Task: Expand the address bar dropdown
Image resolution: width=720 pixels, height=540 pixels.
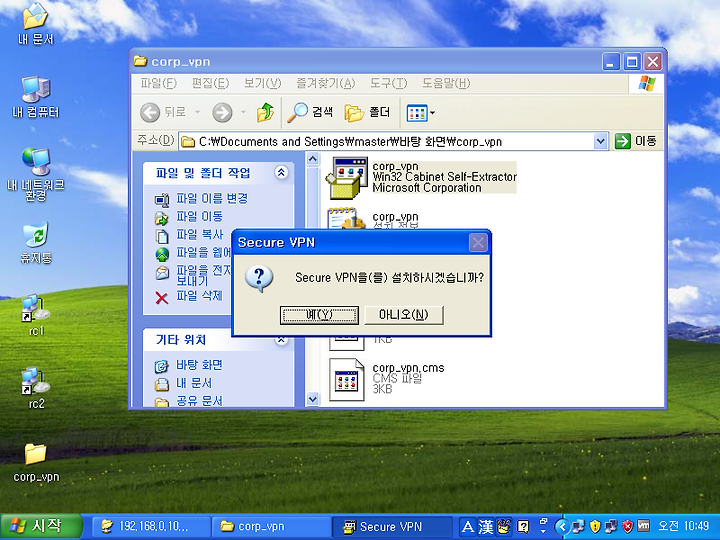Action: [600, 141]
